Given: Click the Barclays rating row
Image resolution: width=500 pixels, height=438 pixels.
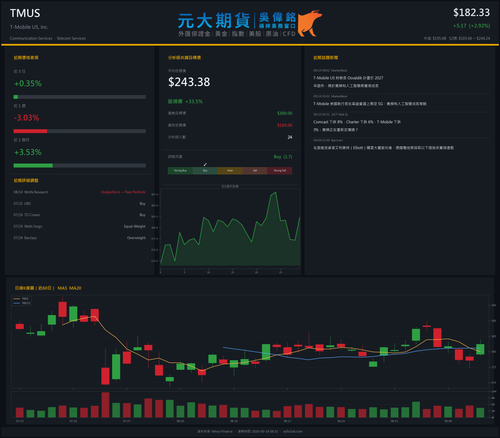Looking at the screenshot, I should (80, 238).
